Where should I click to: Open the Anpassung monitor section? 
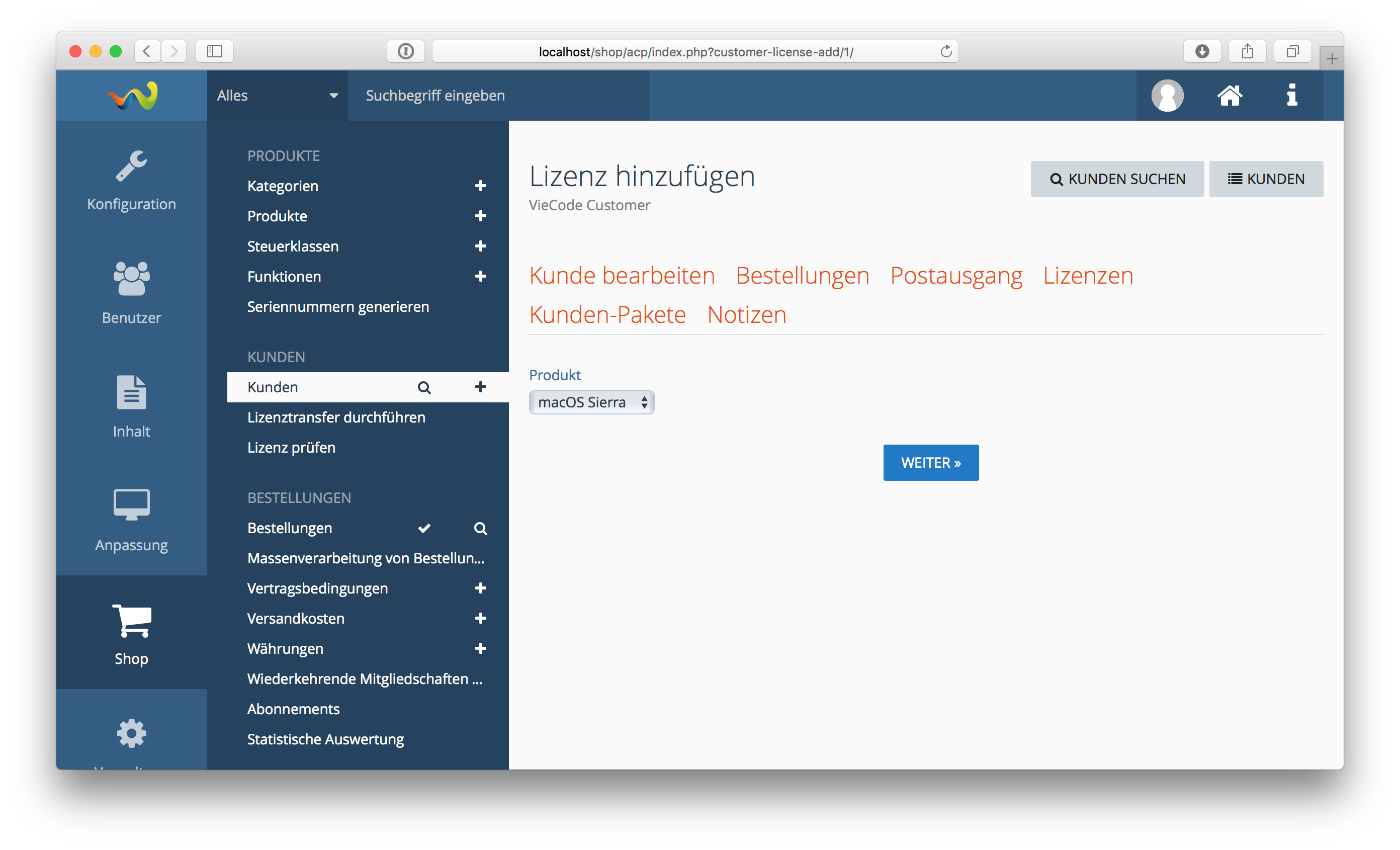(131, 519)
